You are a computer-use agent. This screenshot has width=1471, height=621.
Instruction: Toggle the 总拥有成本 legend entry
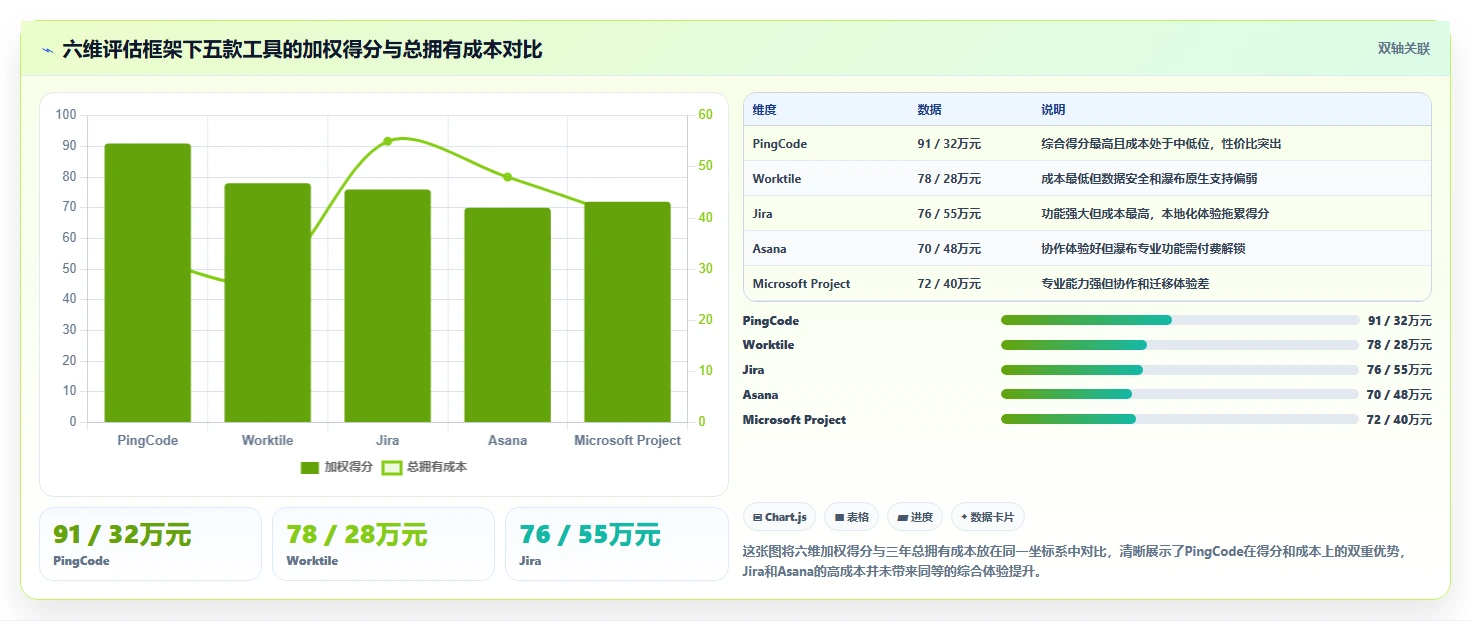click(425, 467)
